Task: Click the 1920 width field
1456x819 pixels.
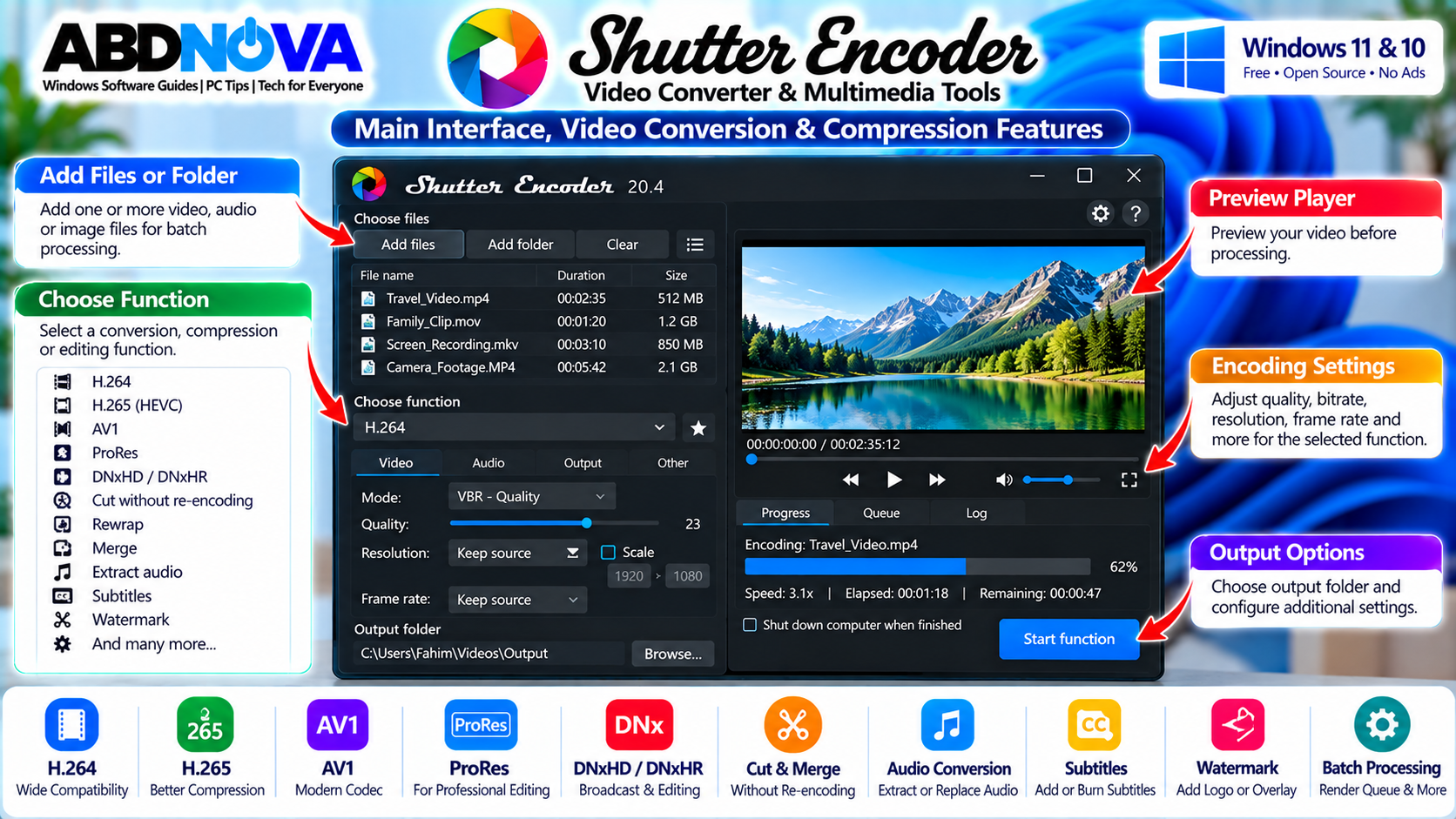Action: 629,576
